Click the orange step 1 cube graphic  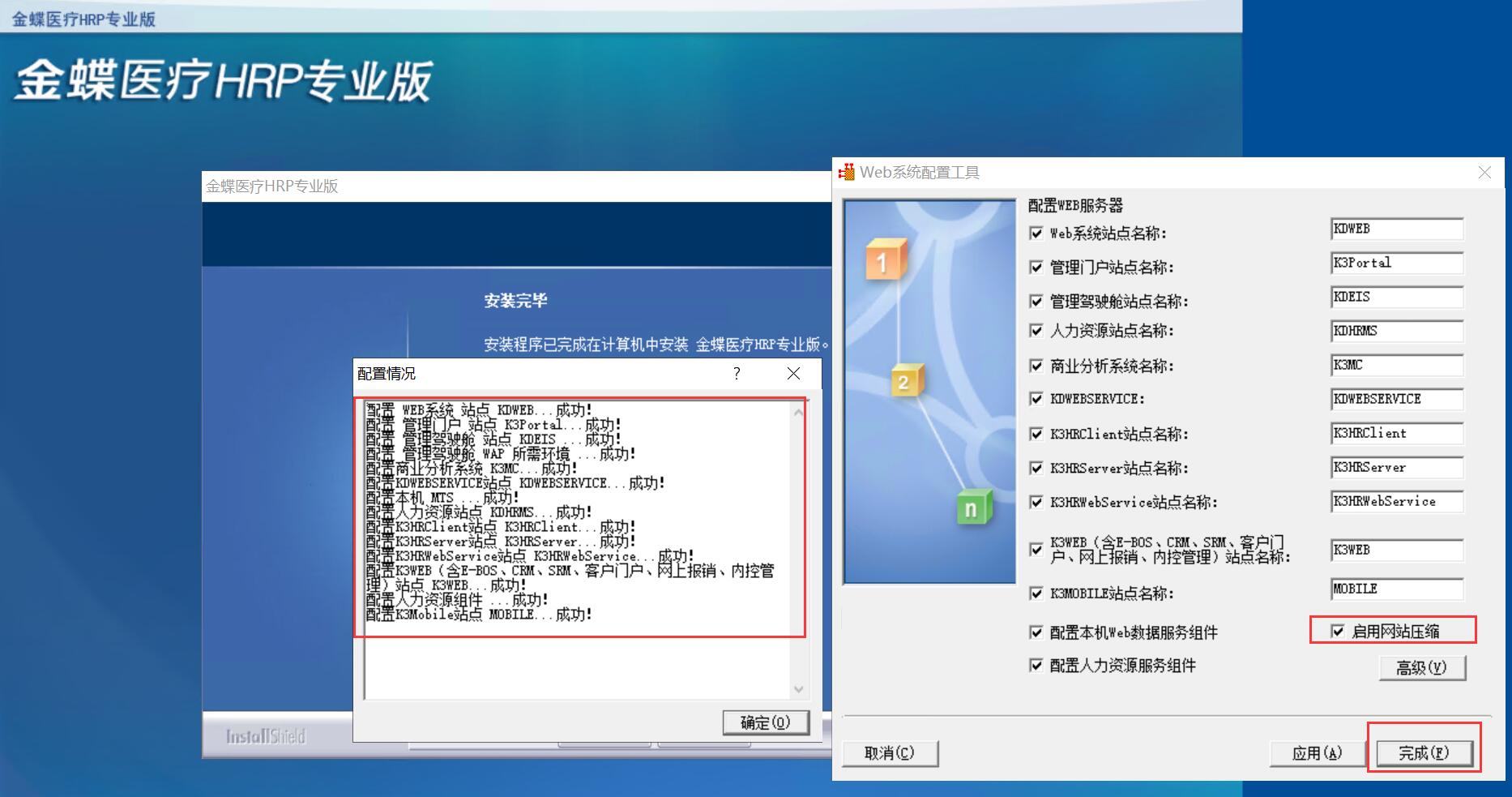885,259
